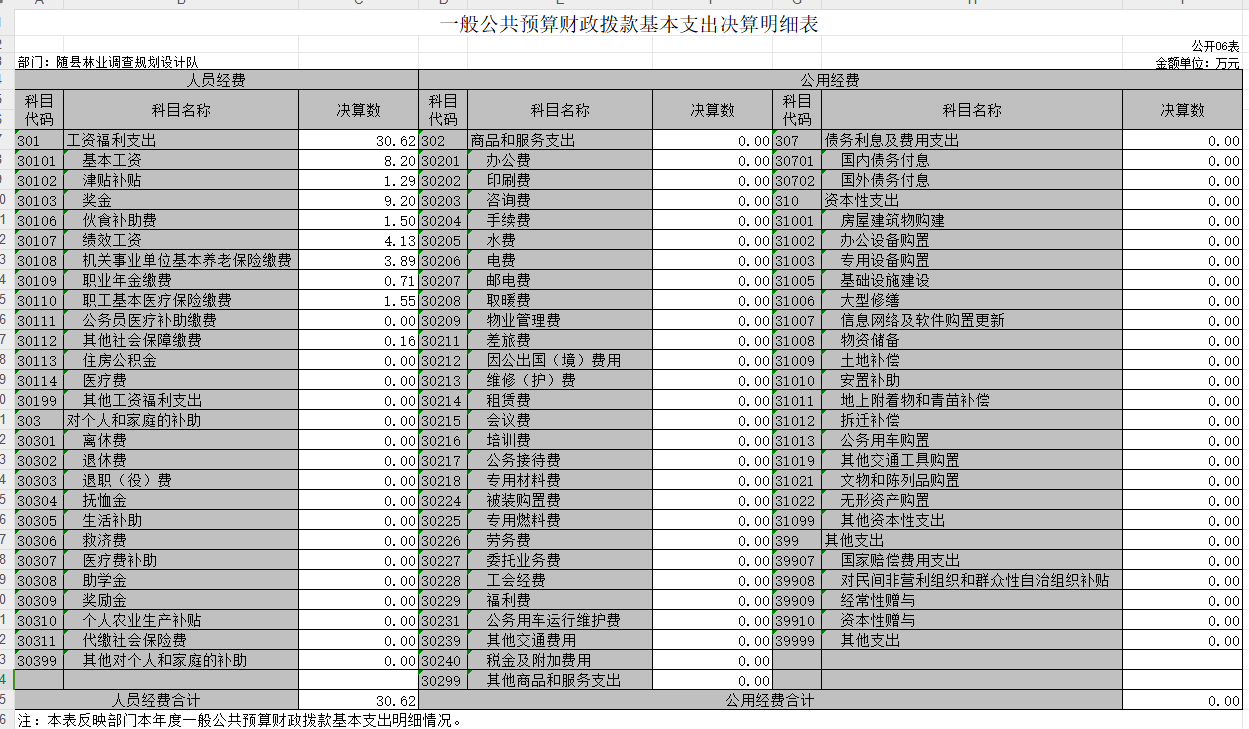The height and width of the screenshot is (729, 1249).
Task: Click the 30201 办公费 name cell
Action: pos(560,160)
